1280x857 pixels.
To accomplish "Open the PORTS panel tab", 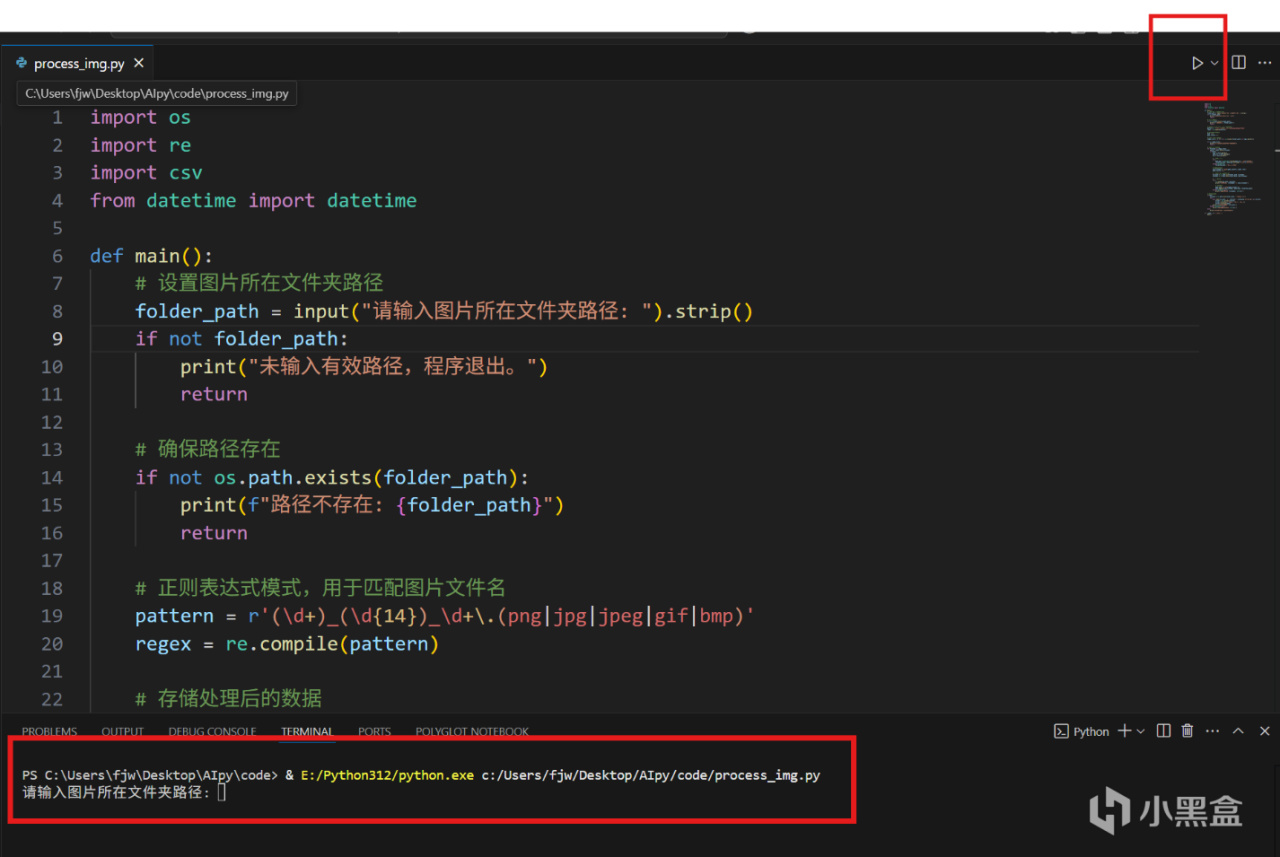I will (x=375, y=731).
